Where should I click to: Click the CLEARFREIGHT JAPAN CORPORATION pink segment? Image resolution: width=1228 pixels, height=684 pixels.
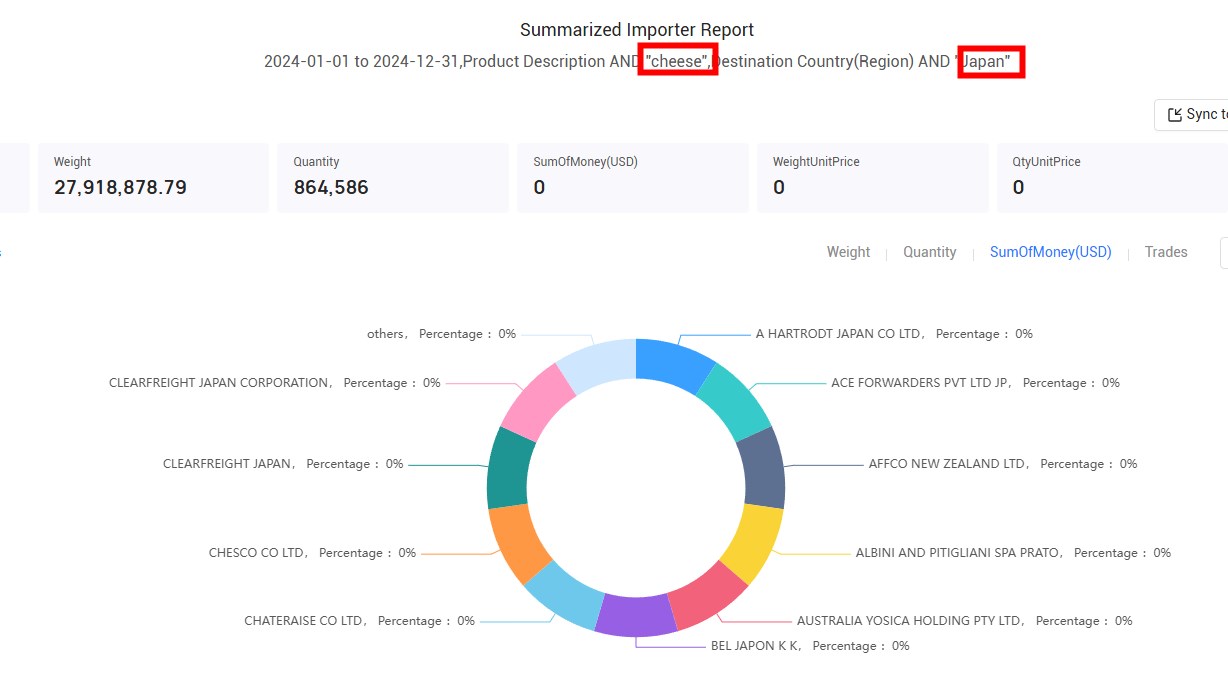[537, 401]
